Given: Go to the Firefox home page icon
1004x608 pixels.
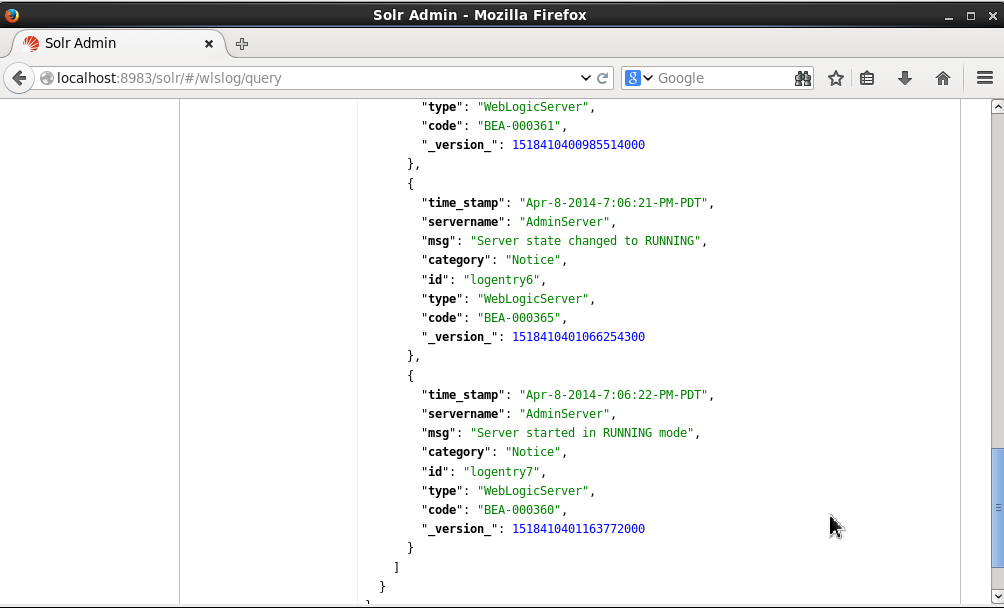Looking at the screenshot, I should click(x=943, y=78).
